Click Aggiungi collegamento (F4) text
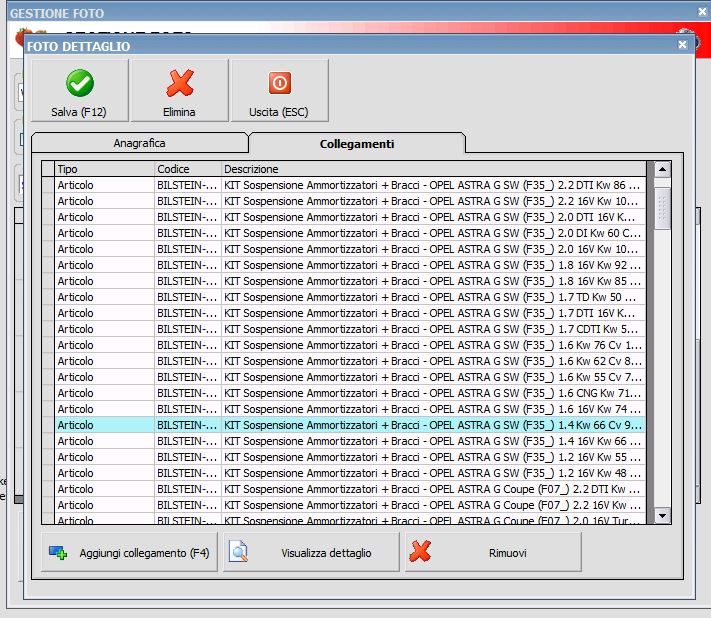 [x=144, y=553]
